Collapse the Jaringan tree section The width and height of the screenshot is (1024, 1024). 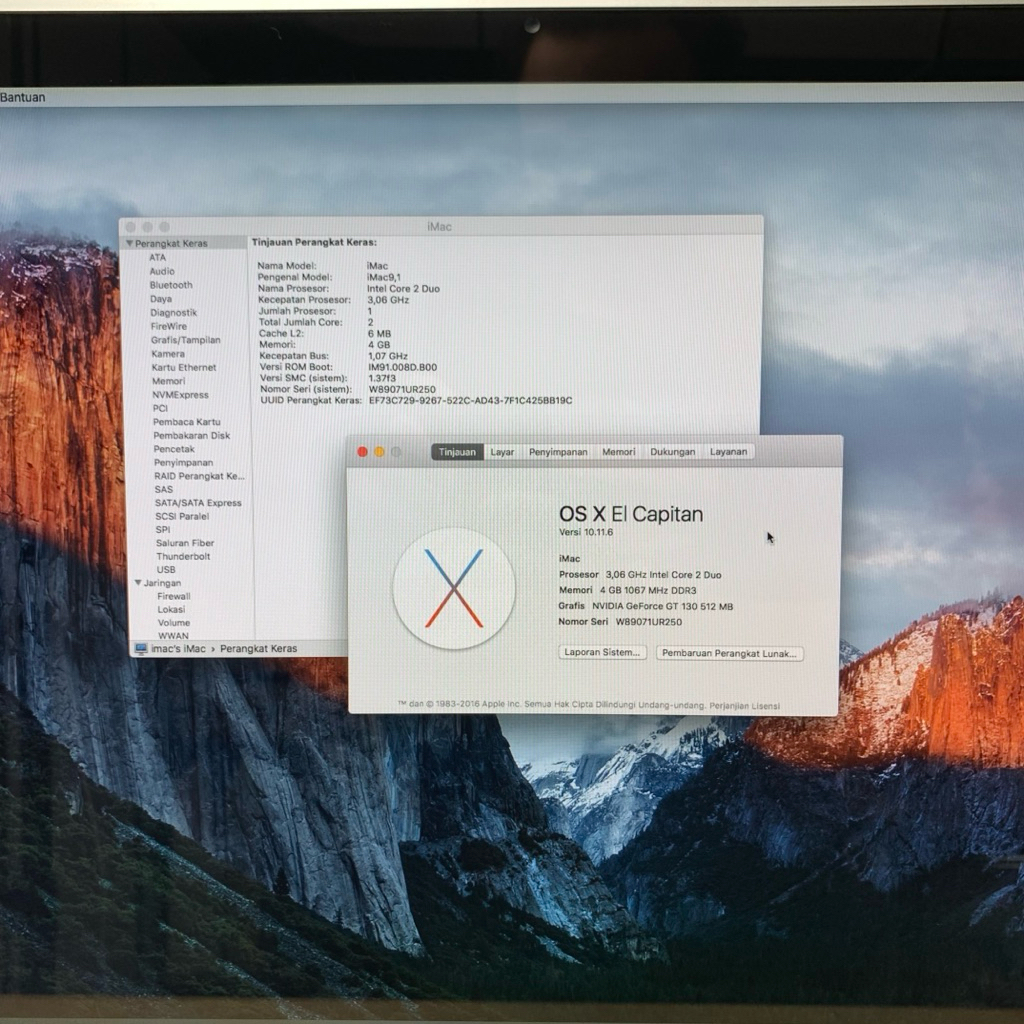pyautogui.click(x=138, y=583)
